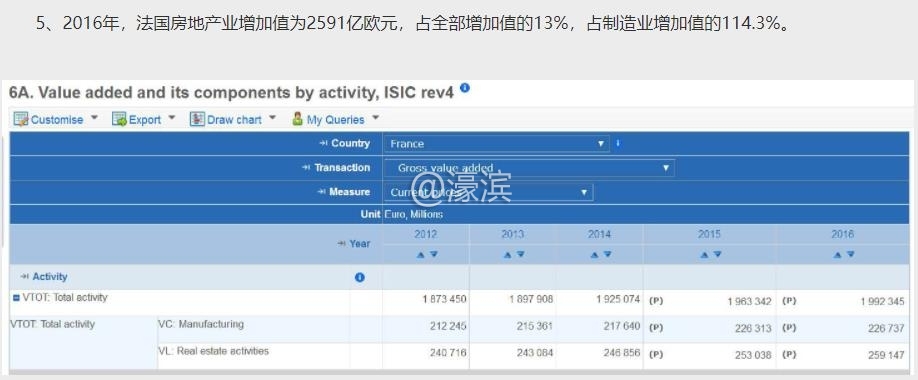Click the Export spreadsheet icon
918x380 pixels.
(x=119, y=119)
